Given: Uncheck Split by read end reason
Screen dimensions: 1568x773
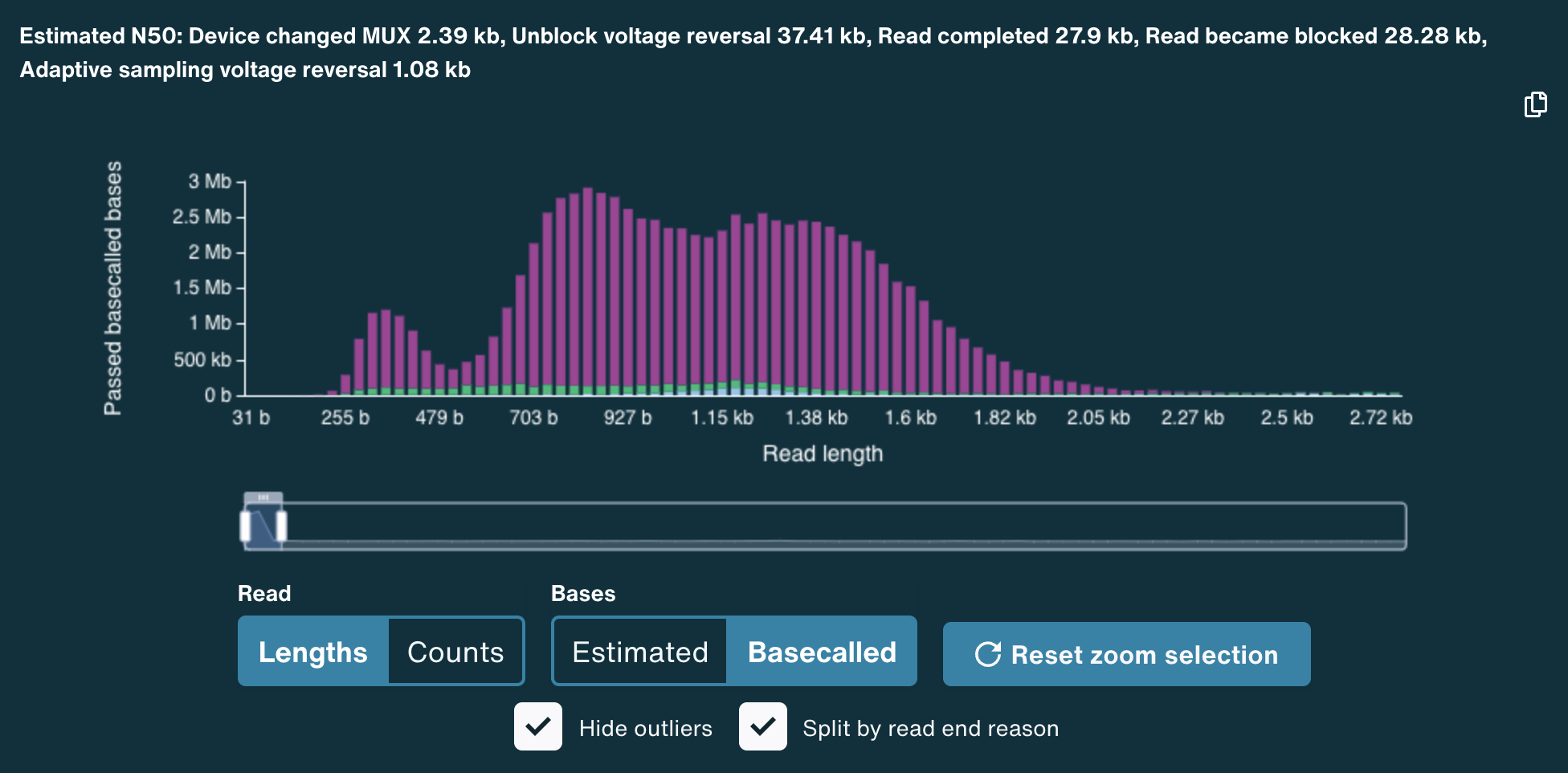Looking at the screenshot, I should pyautogui.click(x=763, y=726).
